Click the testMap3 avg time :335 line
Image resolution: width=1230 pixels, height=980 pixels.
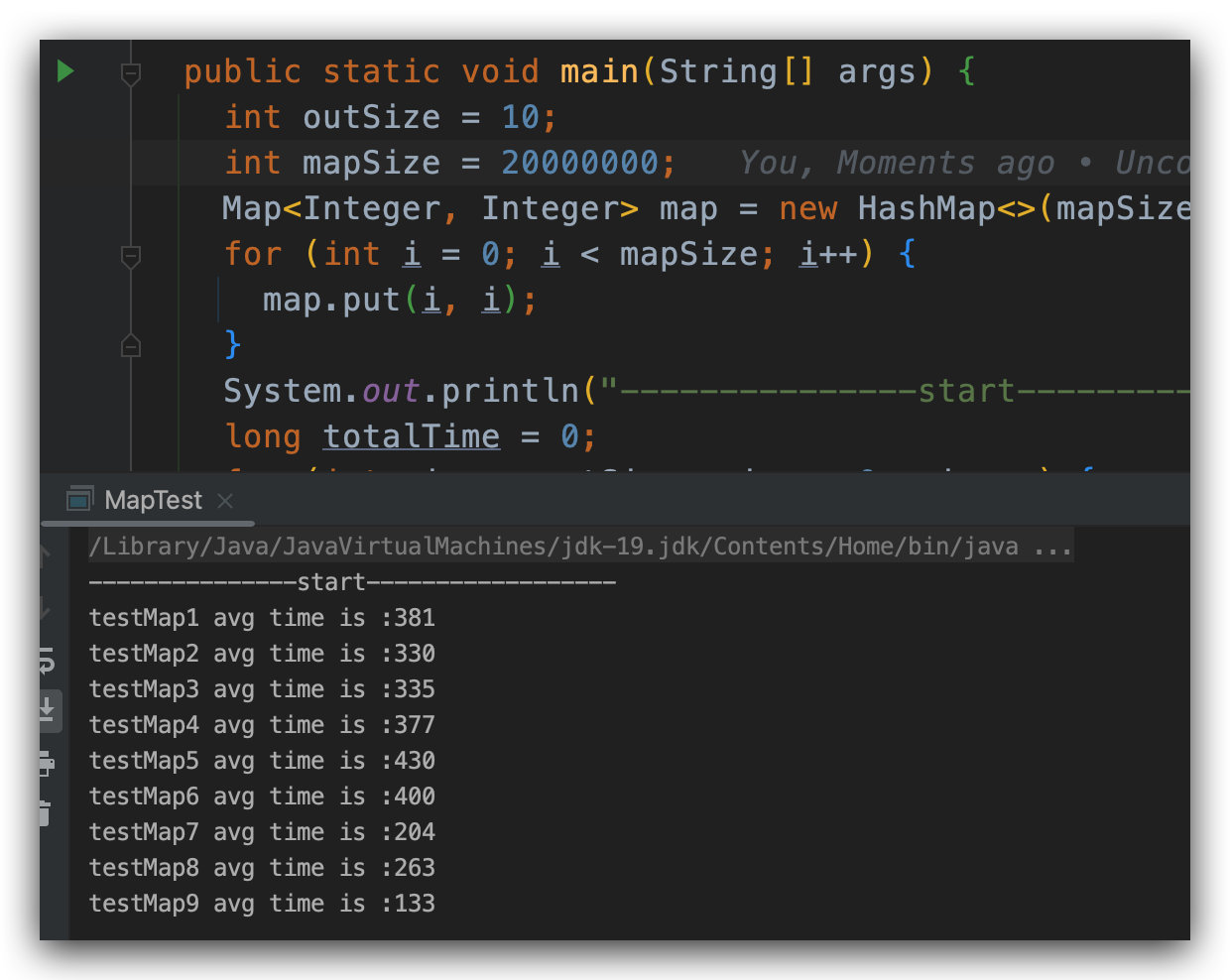pos(262,689)
